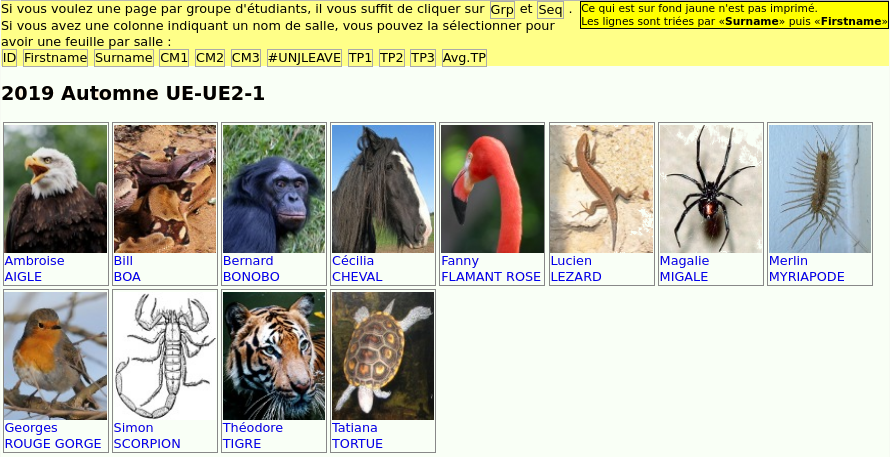Click the horse photo of Cécilia CHEVAL
Screen dimensions: 890x457
(383, 188)
